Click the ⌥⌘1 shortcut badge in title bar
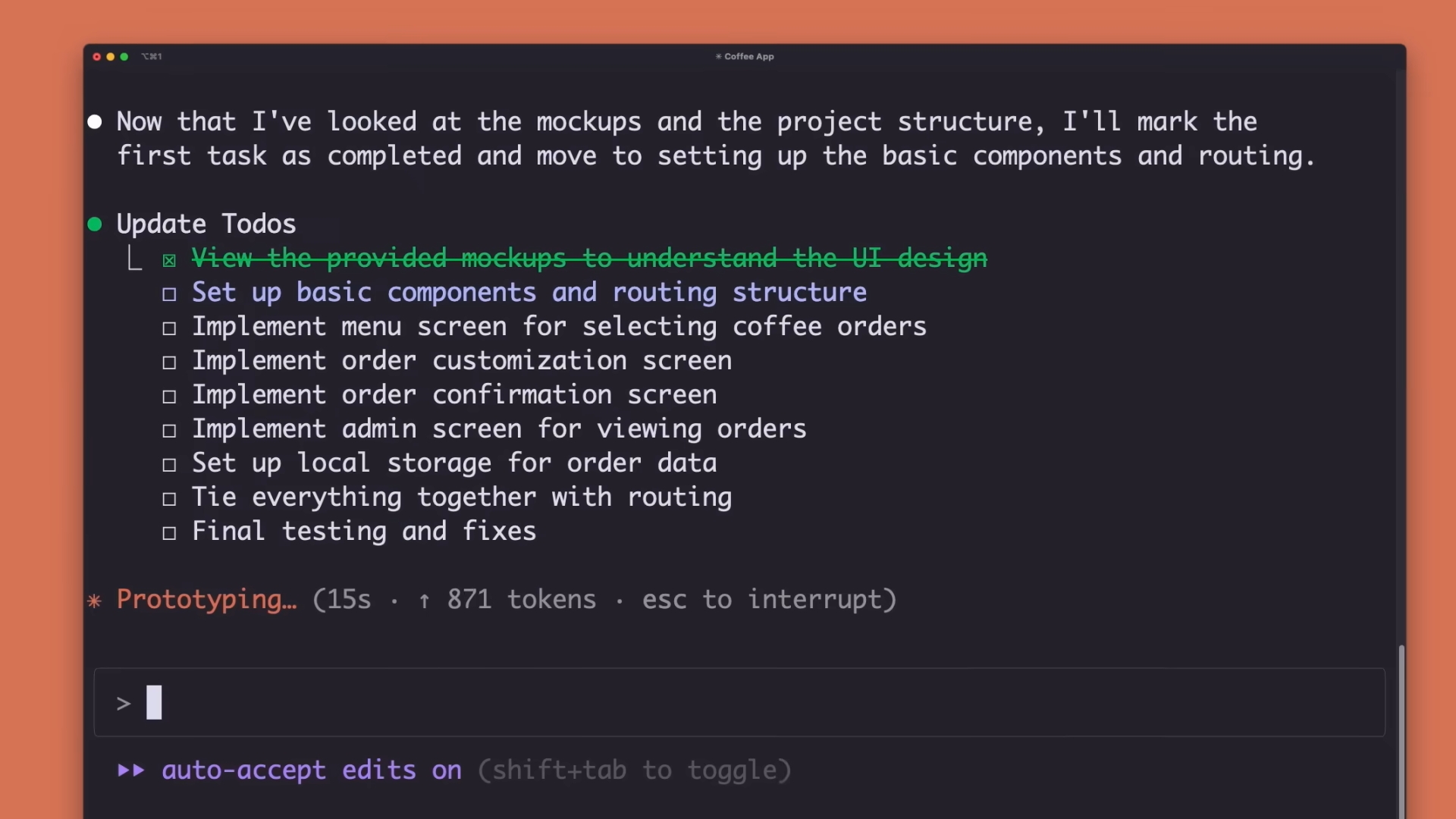Screen dimensions: 1456x819 151,56
